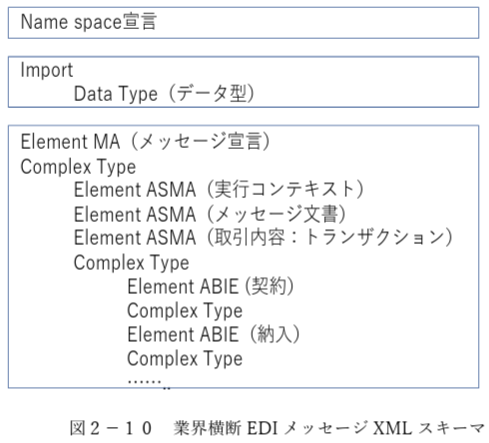The image size is (489, 443).
Task: Click the figure caption 図2-10
Action: click(111, 428)
